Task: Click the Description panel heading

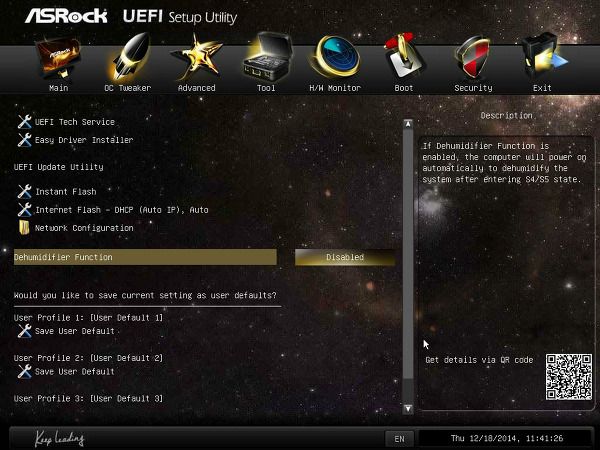Action: (x=506, y=115)
